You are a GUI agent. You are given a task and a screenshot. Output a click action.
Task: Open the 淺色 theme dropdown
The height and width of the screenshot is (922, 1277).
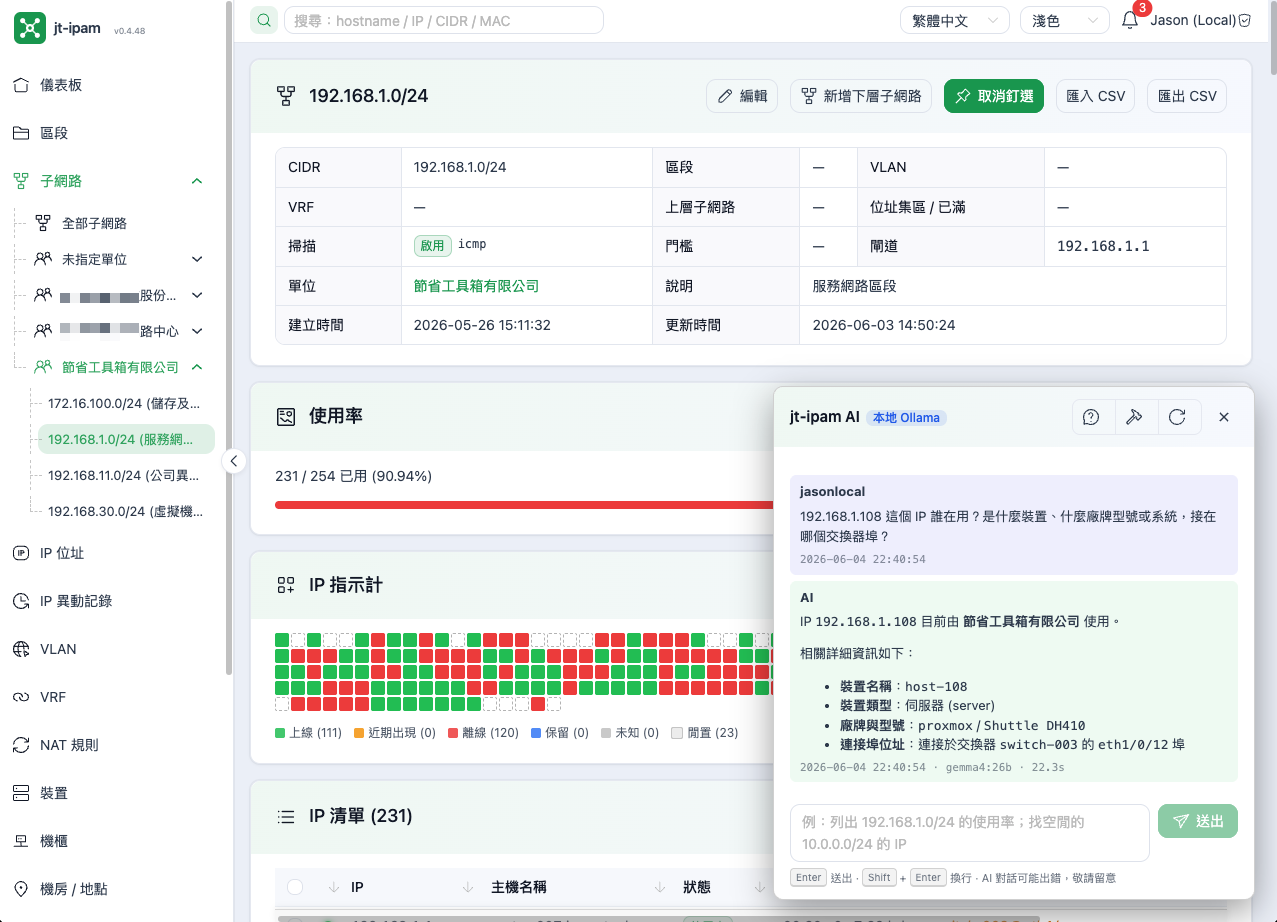point(1065,20)
